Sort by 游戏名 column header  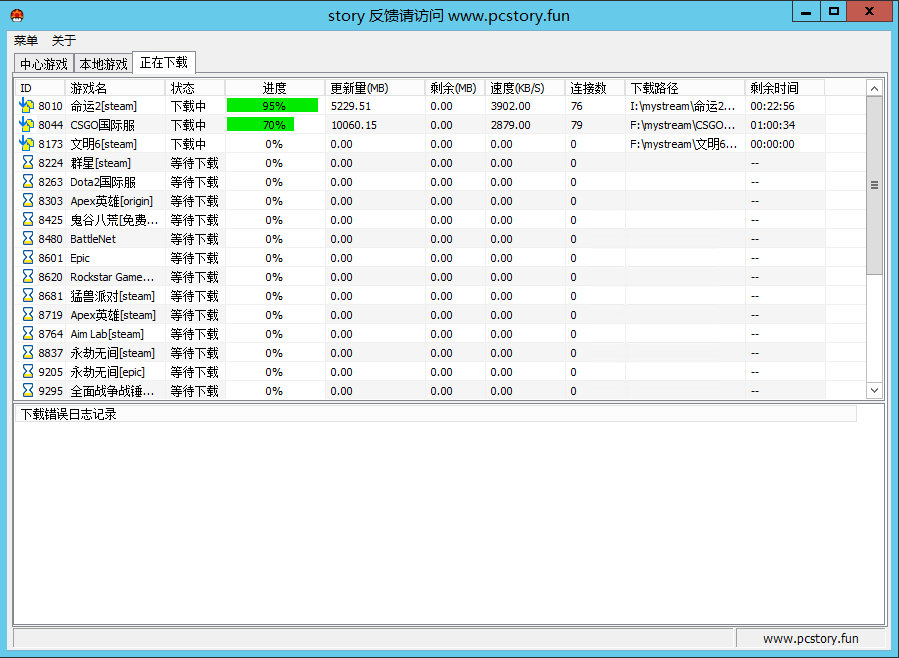(x=116, y=88)
